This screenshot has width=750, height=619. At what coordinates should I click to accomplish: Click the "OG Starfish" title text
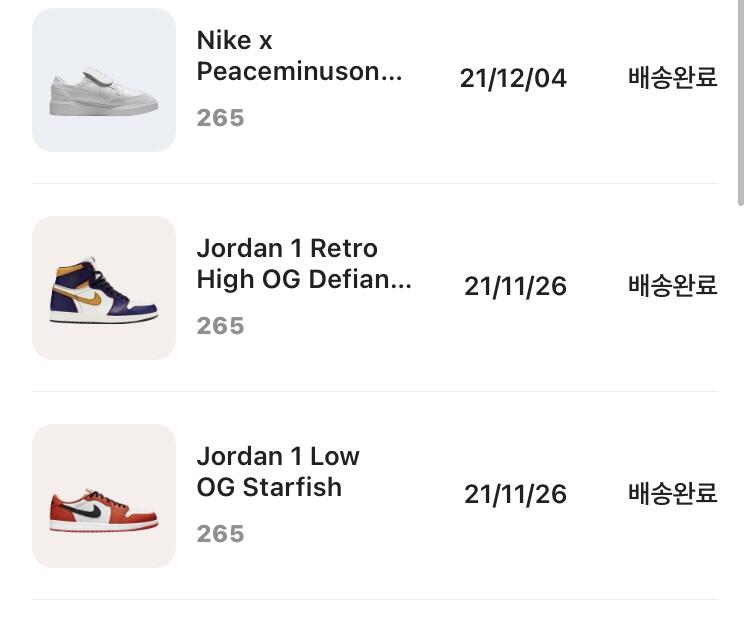269,487
